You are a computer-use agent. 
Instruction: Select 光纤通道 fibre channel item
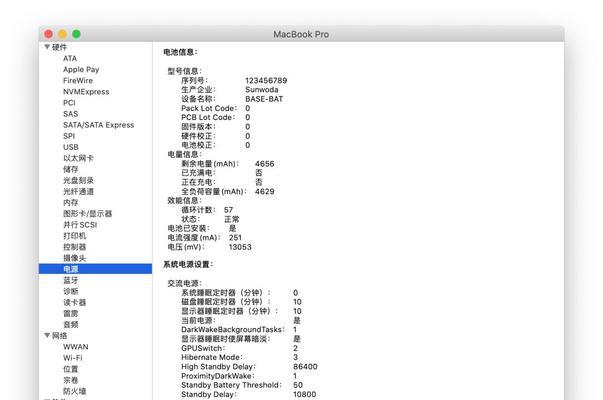[78, 192]
